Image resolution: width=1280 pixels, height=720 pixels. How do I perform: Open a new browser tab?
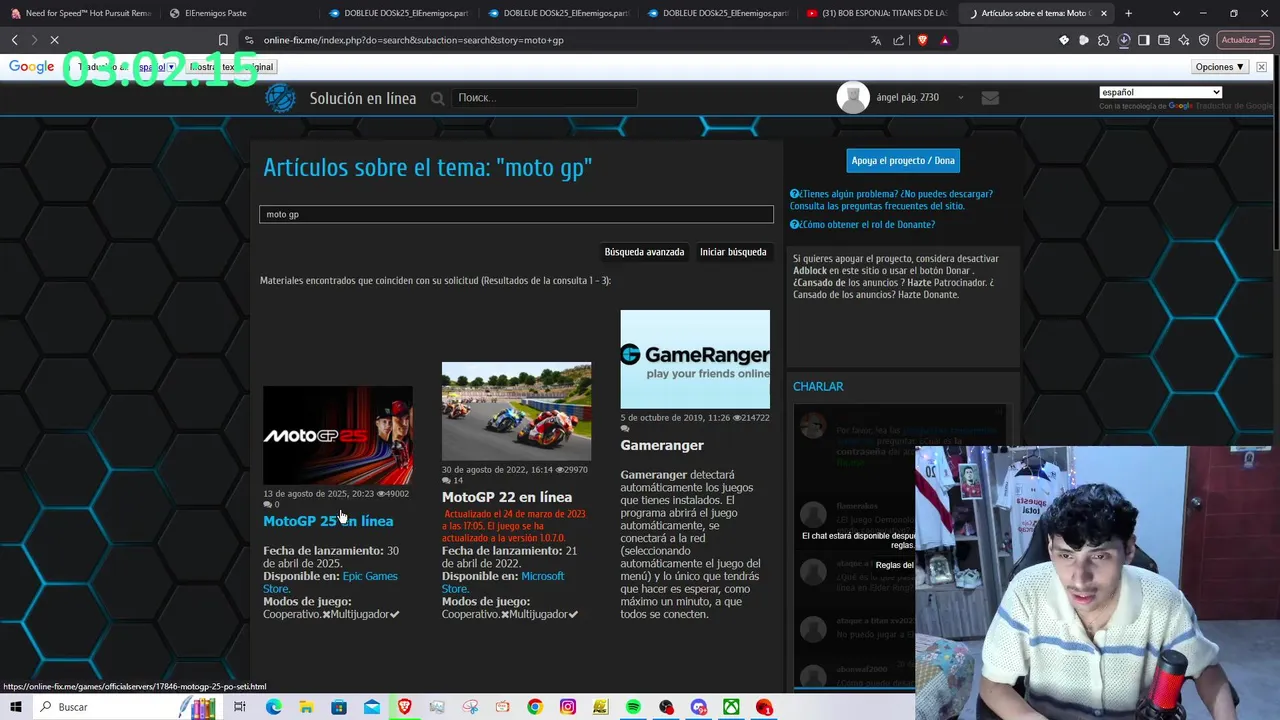point(1128,13)
